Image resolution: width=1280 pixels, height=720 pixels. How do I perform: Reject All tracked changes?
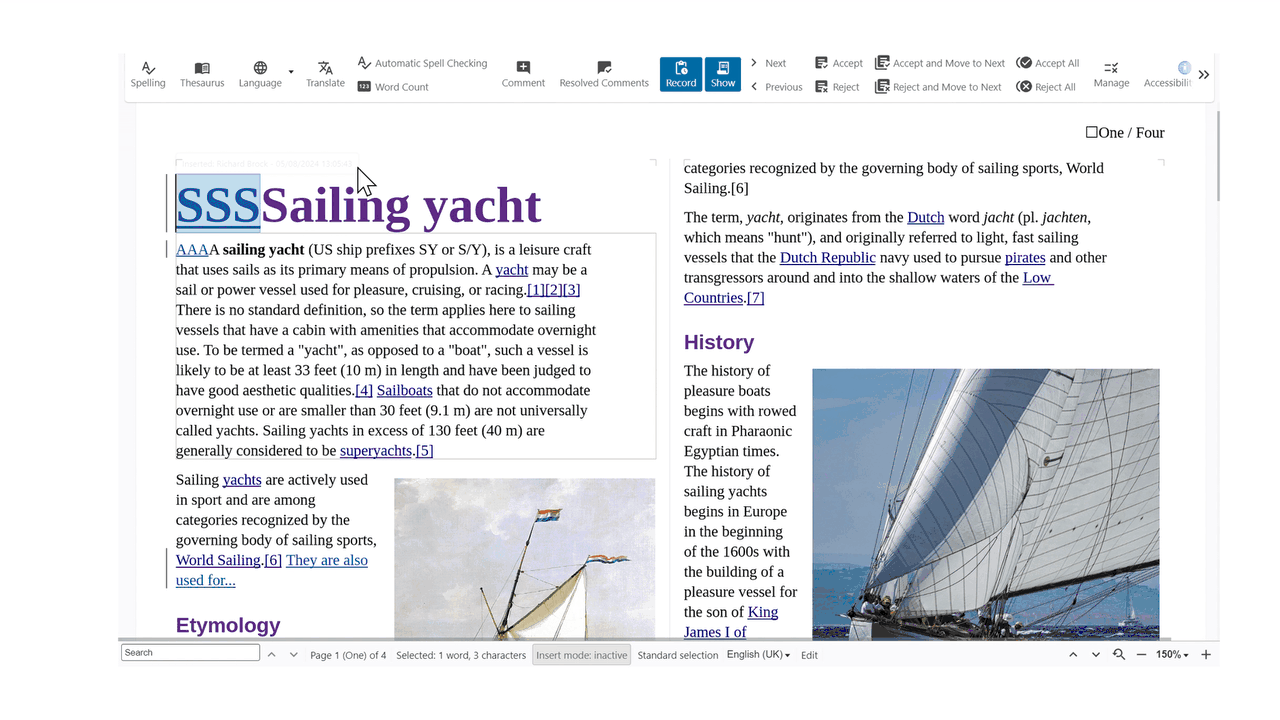coord(1046,87)
